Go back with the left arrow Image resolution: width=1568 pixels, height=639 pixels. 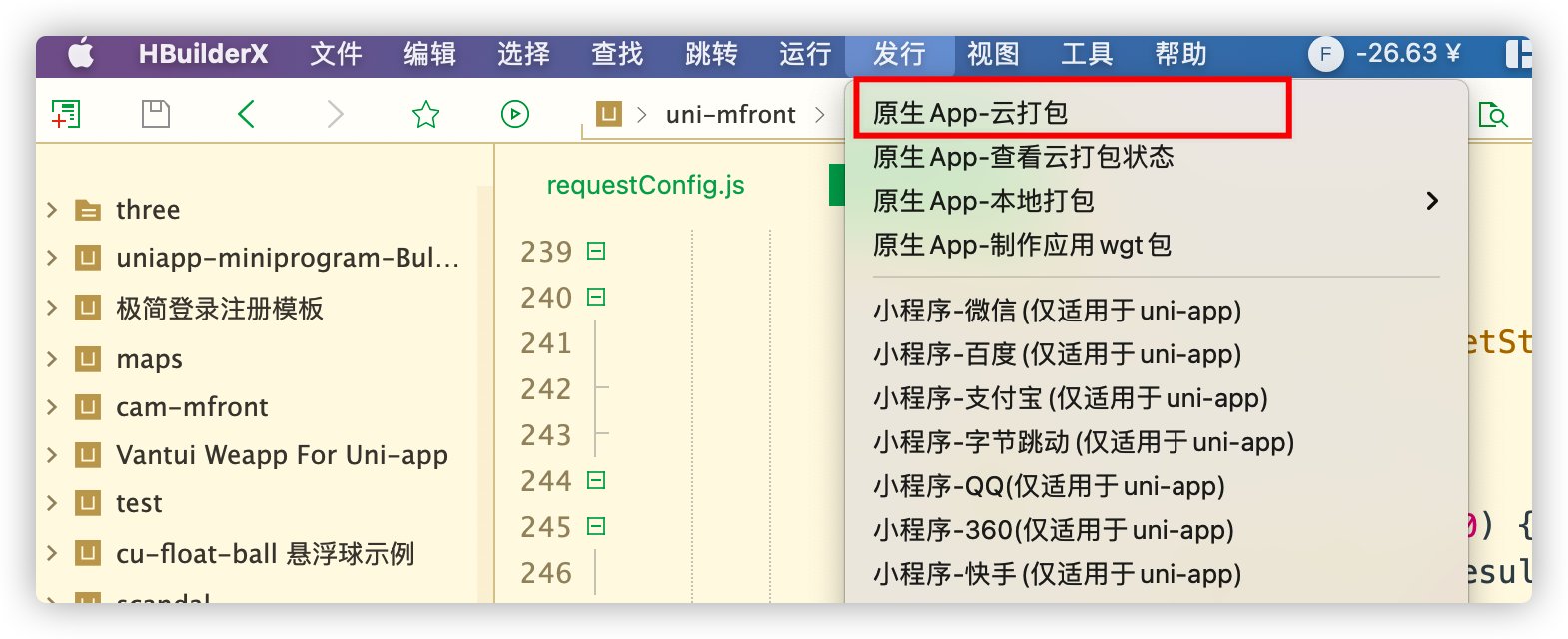point(246,114)
